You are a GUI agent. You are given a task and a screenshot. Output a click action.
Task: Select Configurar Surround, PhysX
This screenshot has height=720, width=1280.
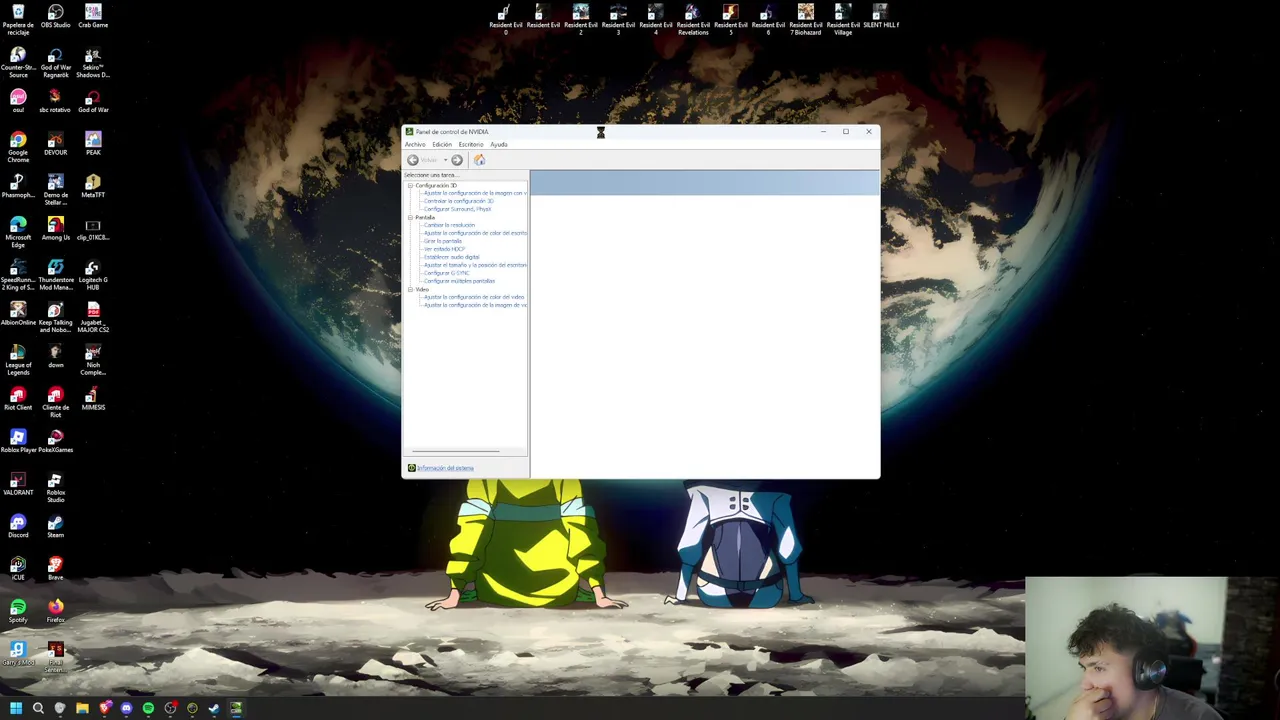(x=457, y=209)
